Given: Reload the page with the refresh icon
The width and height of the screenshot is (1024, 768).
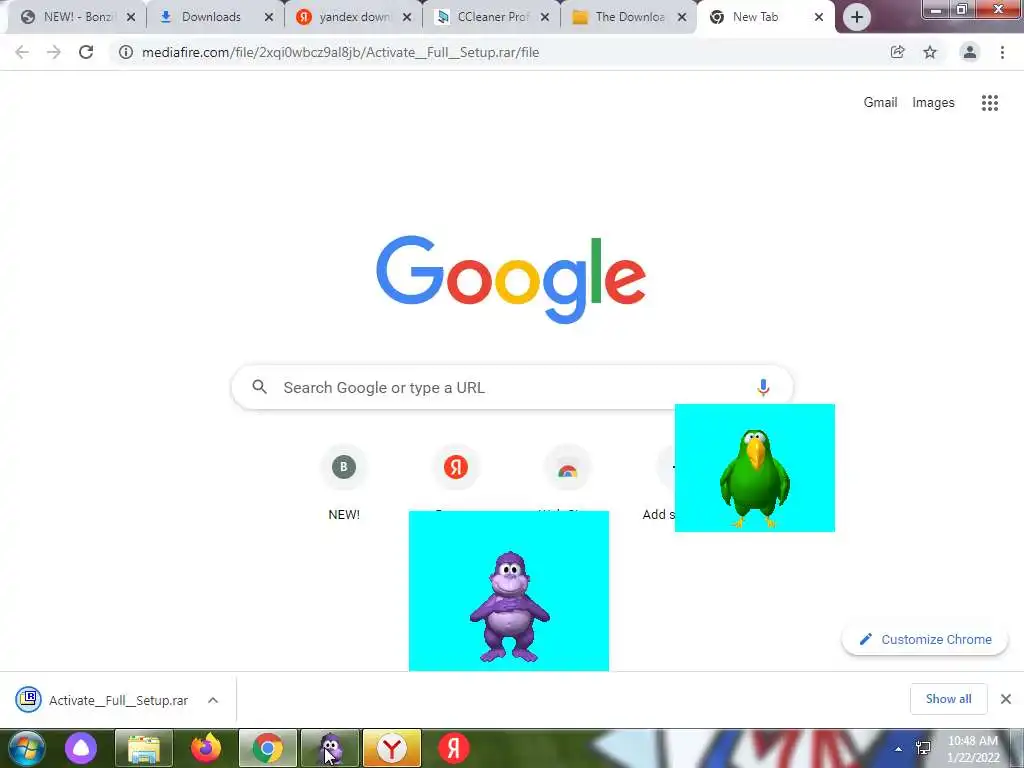Looking at the screenshot, I should coord(86,52).
